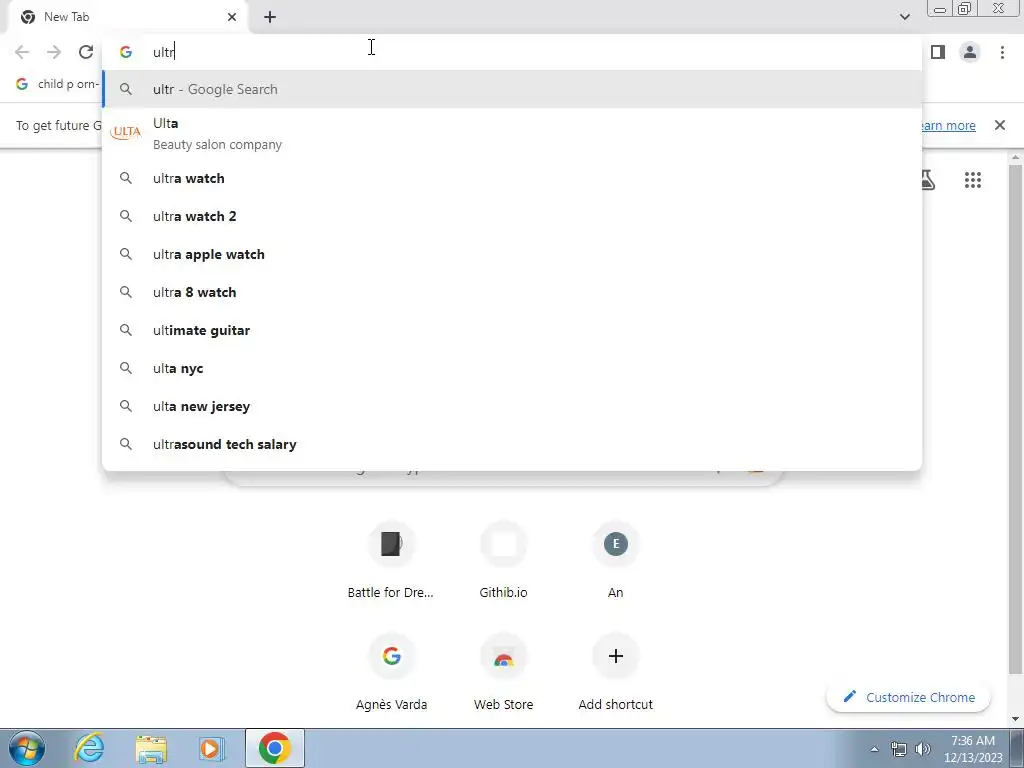
Task: Open the Githib.io shortcut
Action: (503, 560)
